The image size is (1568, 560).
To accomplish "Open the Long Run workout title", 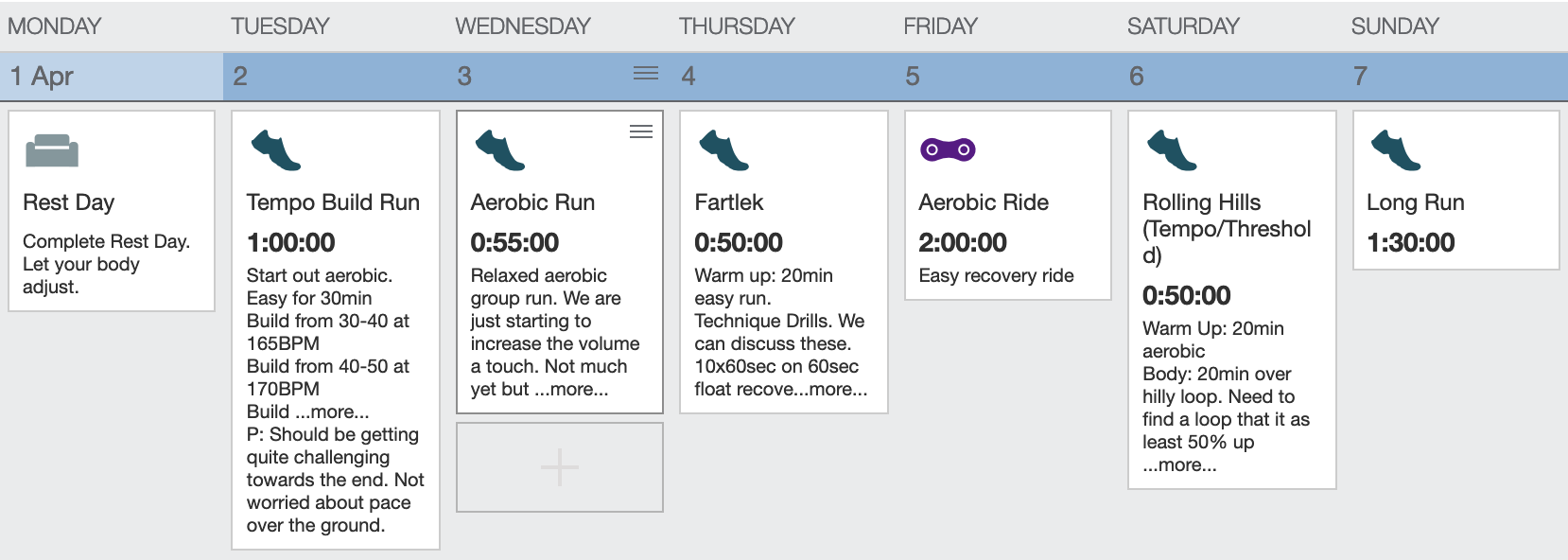I will [1415, 202].
